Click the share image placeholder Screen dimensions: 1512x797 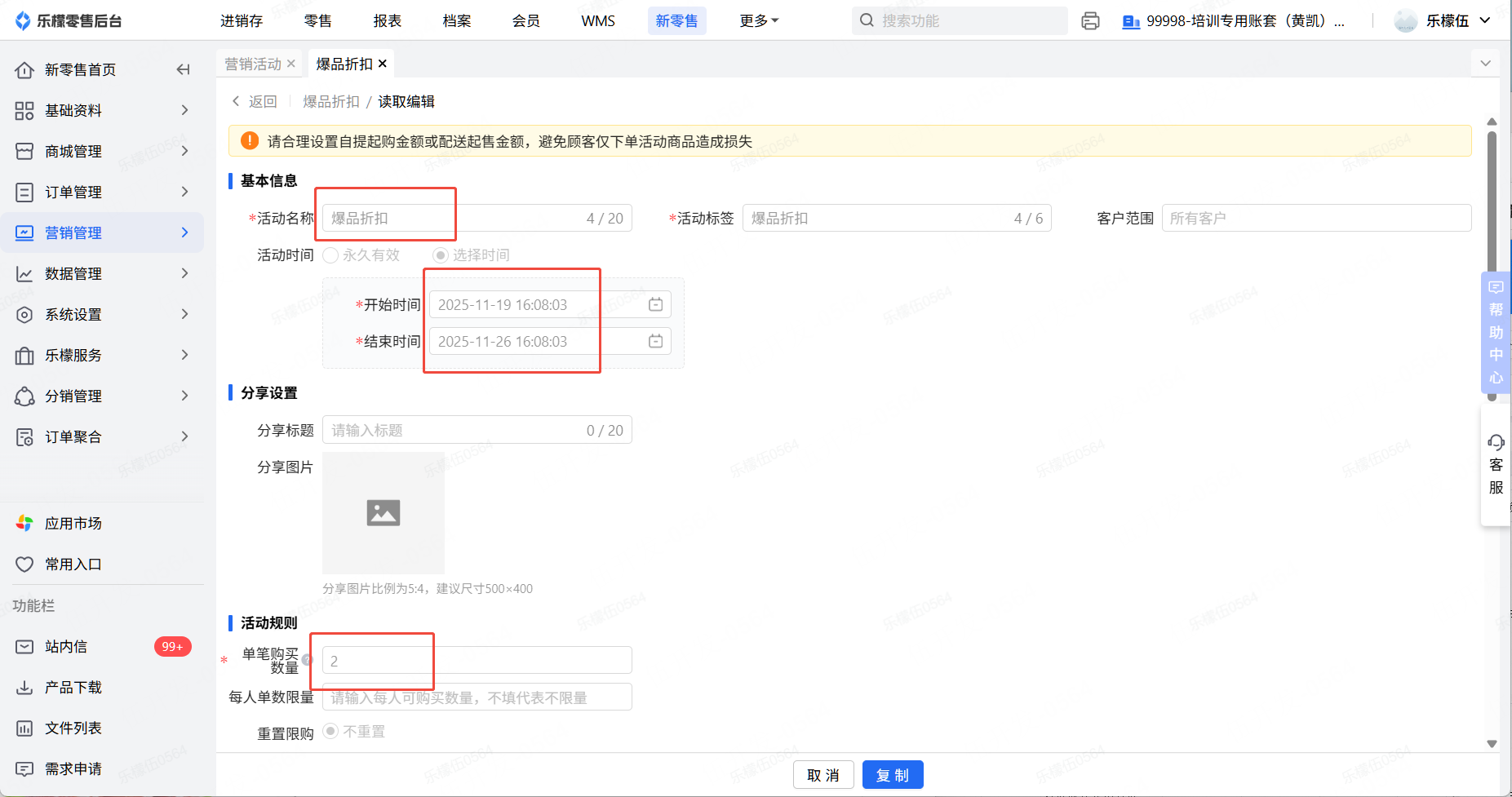(x=384, y=513)
